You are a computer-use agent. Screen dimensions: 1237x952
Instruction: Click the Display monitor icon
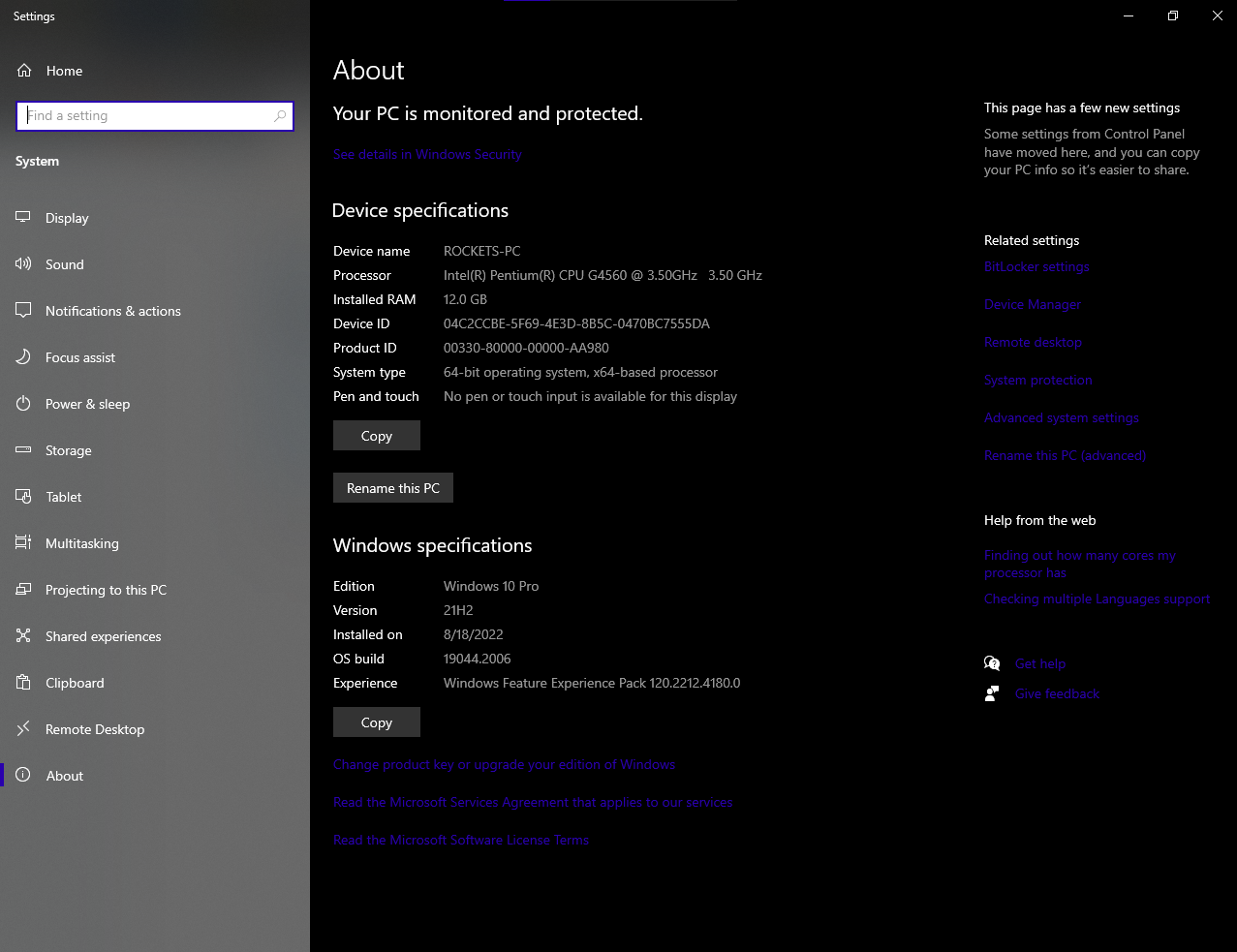click(23, 218)
